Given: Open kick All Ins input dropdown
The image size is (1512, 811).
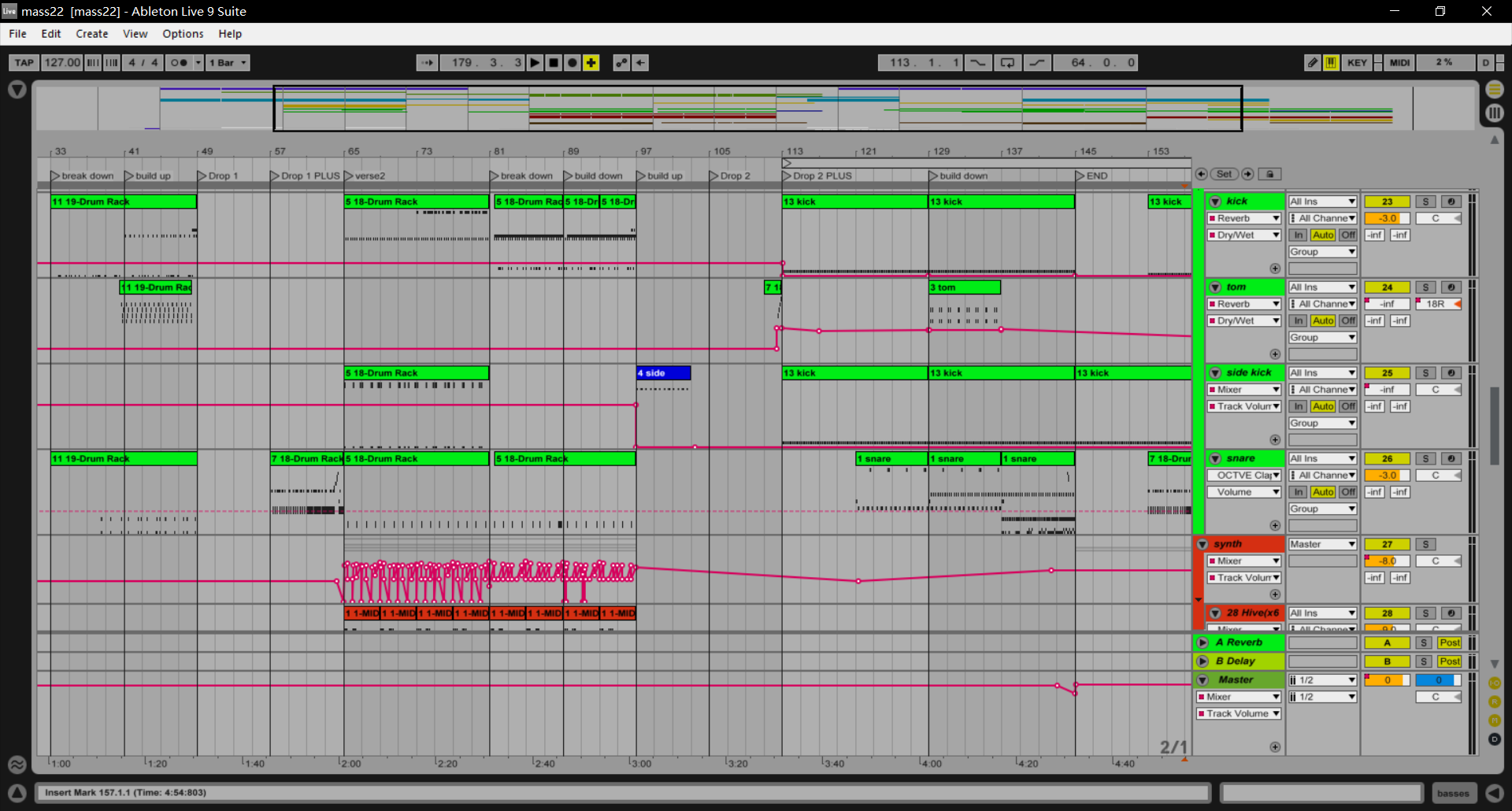Looking at the screenshot, I should (x=1322, y=202).
